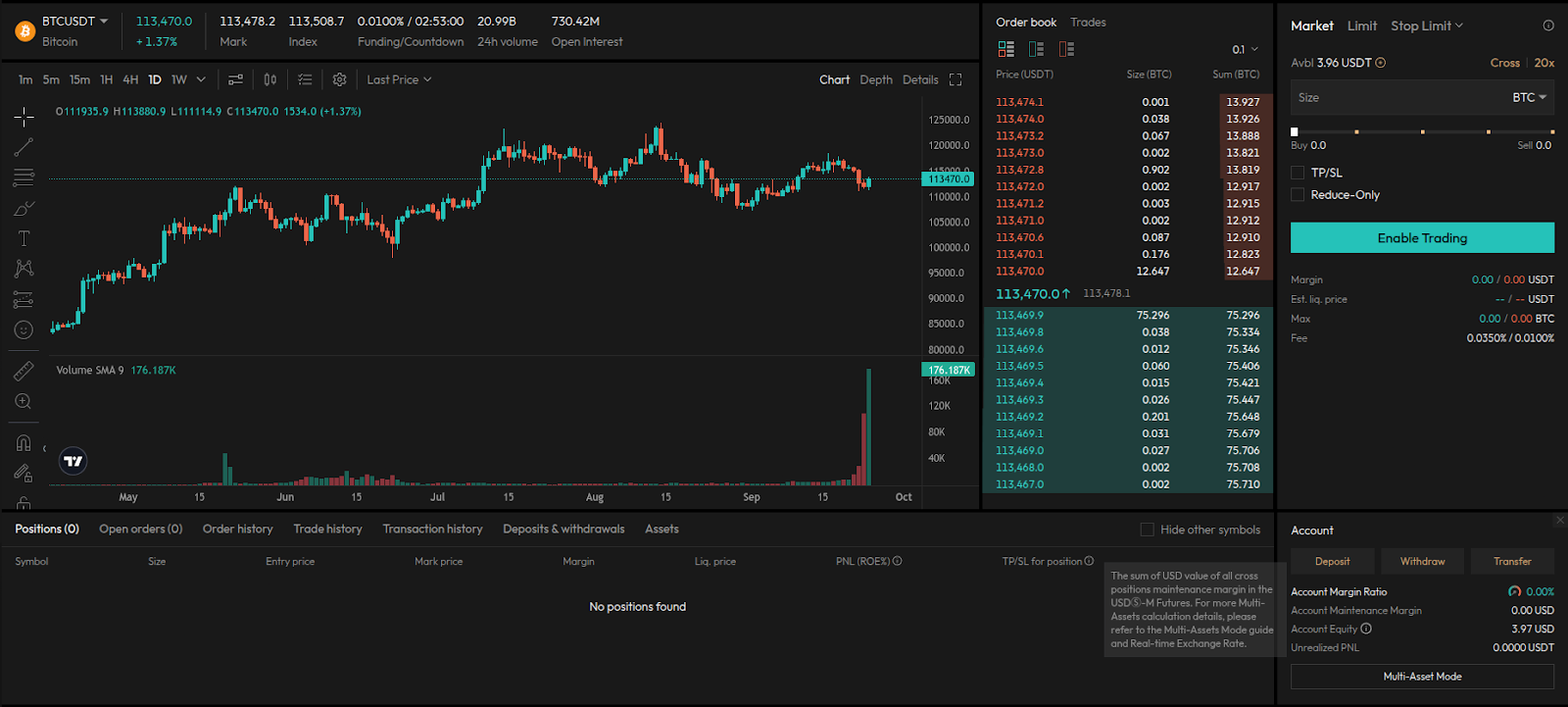1568x707 pixels.
Task: Select the 4H timeframe
Action: 130,79
